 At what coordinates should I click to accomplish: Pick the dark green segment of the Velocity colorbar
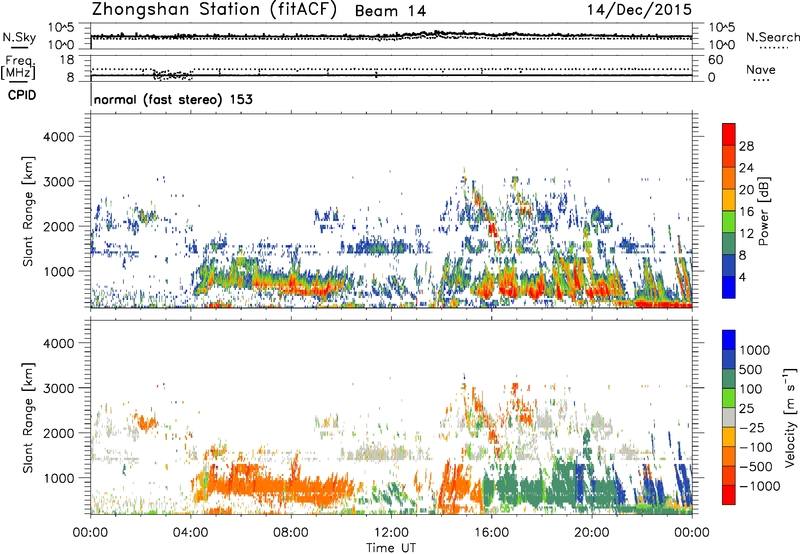[729, 379]
